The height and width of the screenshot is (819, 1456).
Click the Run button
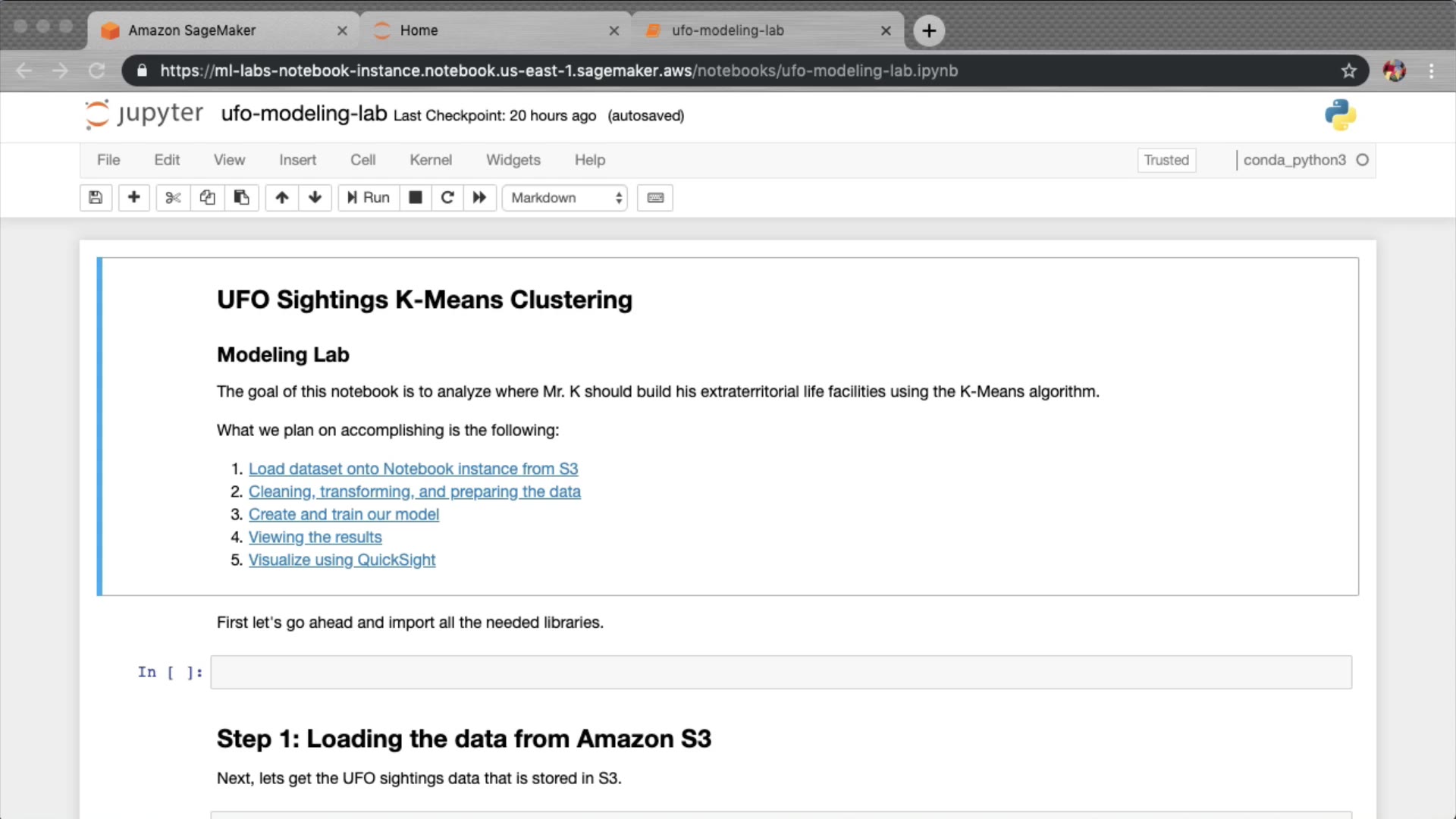(369, 198)
